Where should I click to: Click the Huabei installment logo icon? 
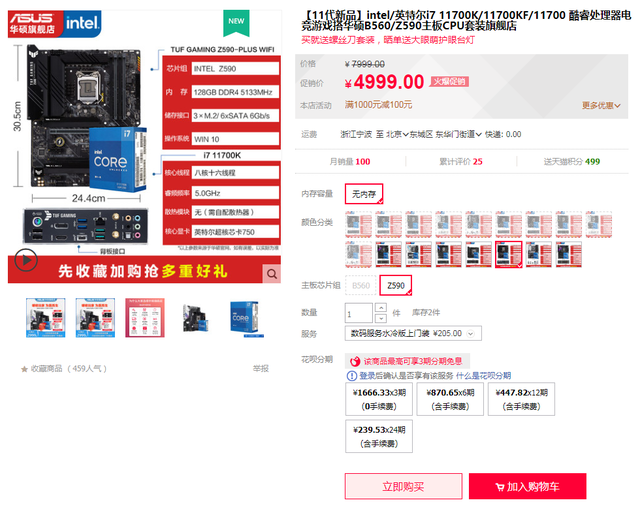point(355,361)
